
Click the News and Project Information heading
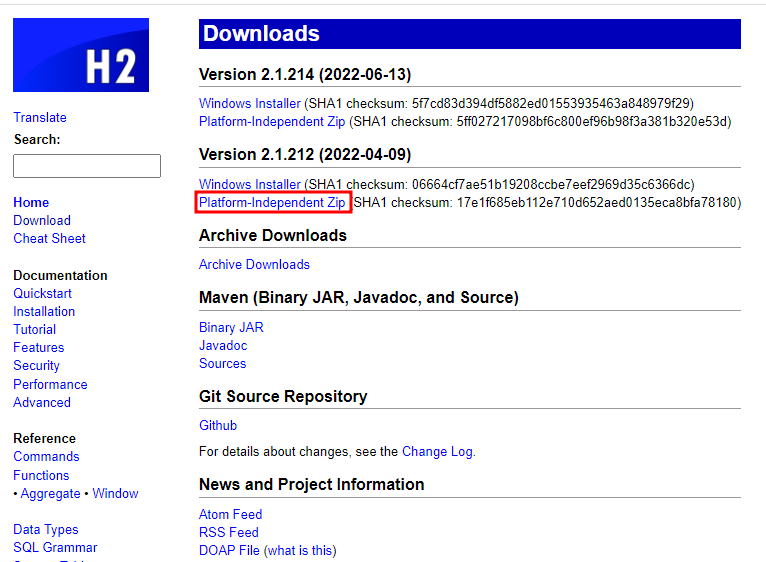(x=312, y=485)
